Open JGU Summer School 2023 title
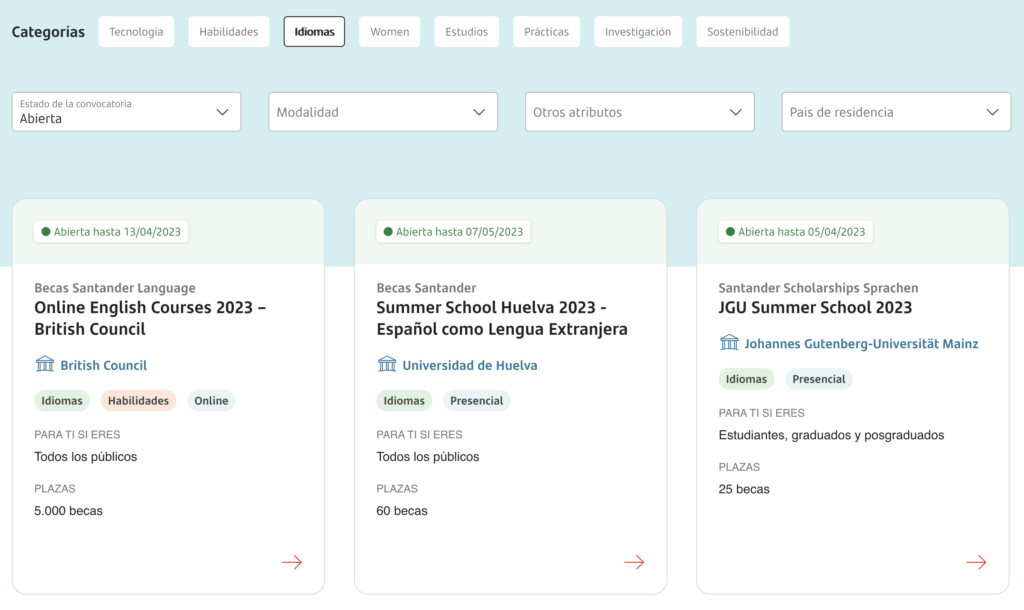 click(x=815, y=308)
